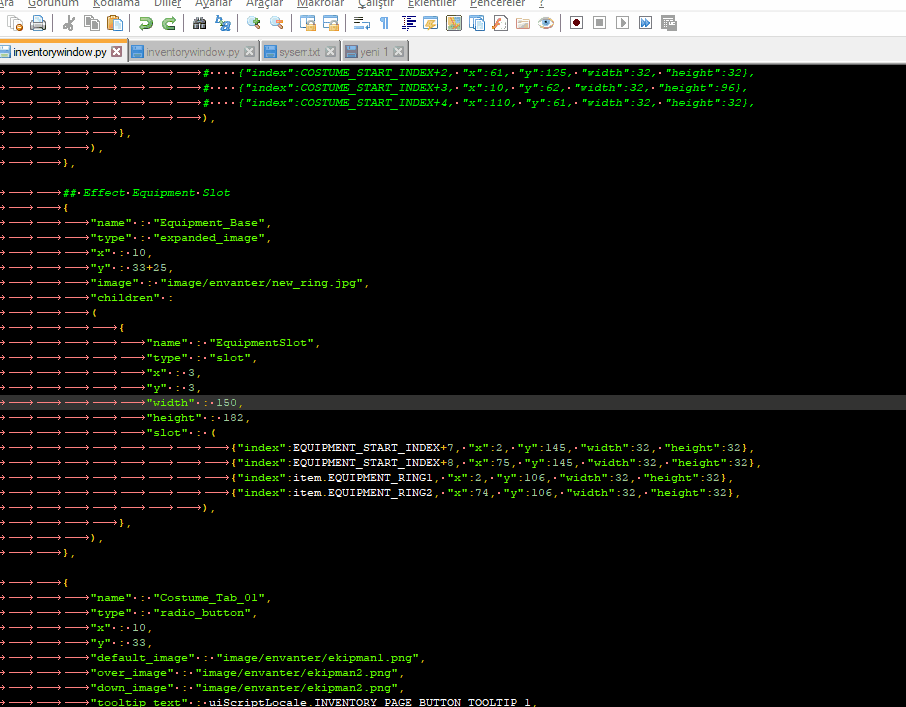Run macro multiple times fast-forward icon

645,23
